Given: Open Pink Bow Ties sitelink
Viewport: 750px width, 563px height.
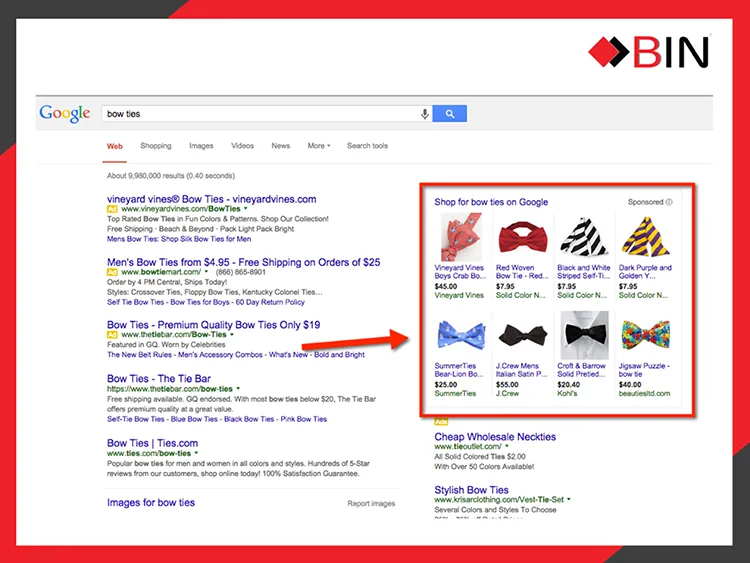Looking at the screenshot, I should click(x=304, y=419).
